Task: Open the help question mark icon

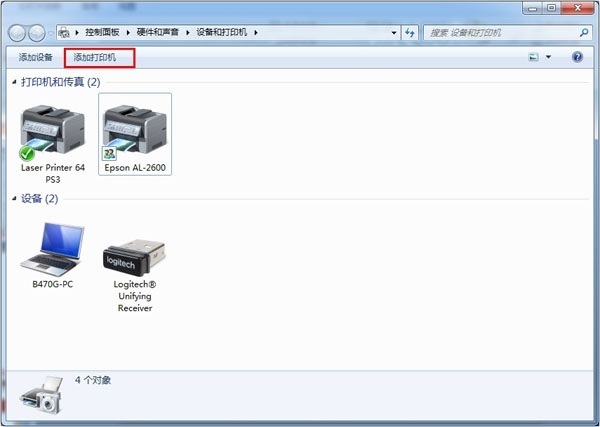Action: (577, 57)
